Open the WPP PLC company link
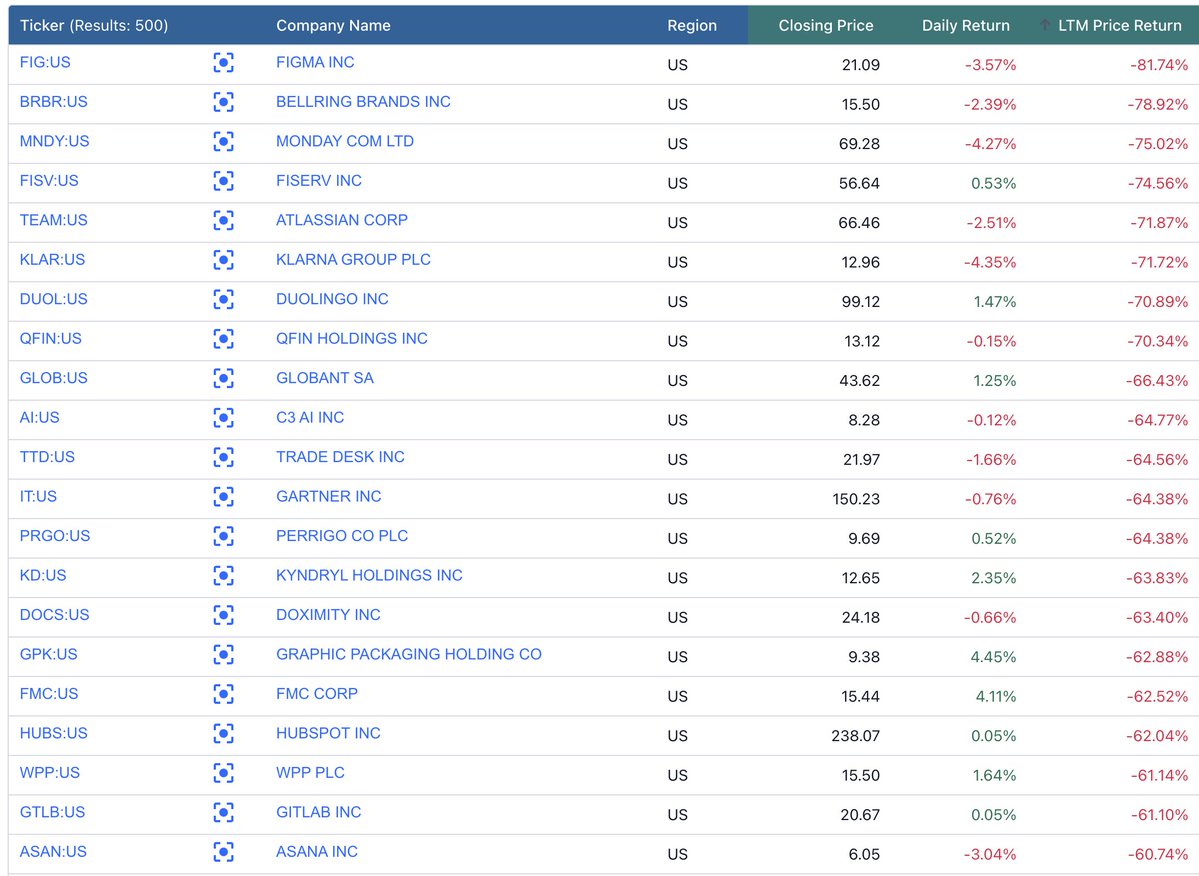The width and height of the screenshot is (1199, 876). [310, 773]
